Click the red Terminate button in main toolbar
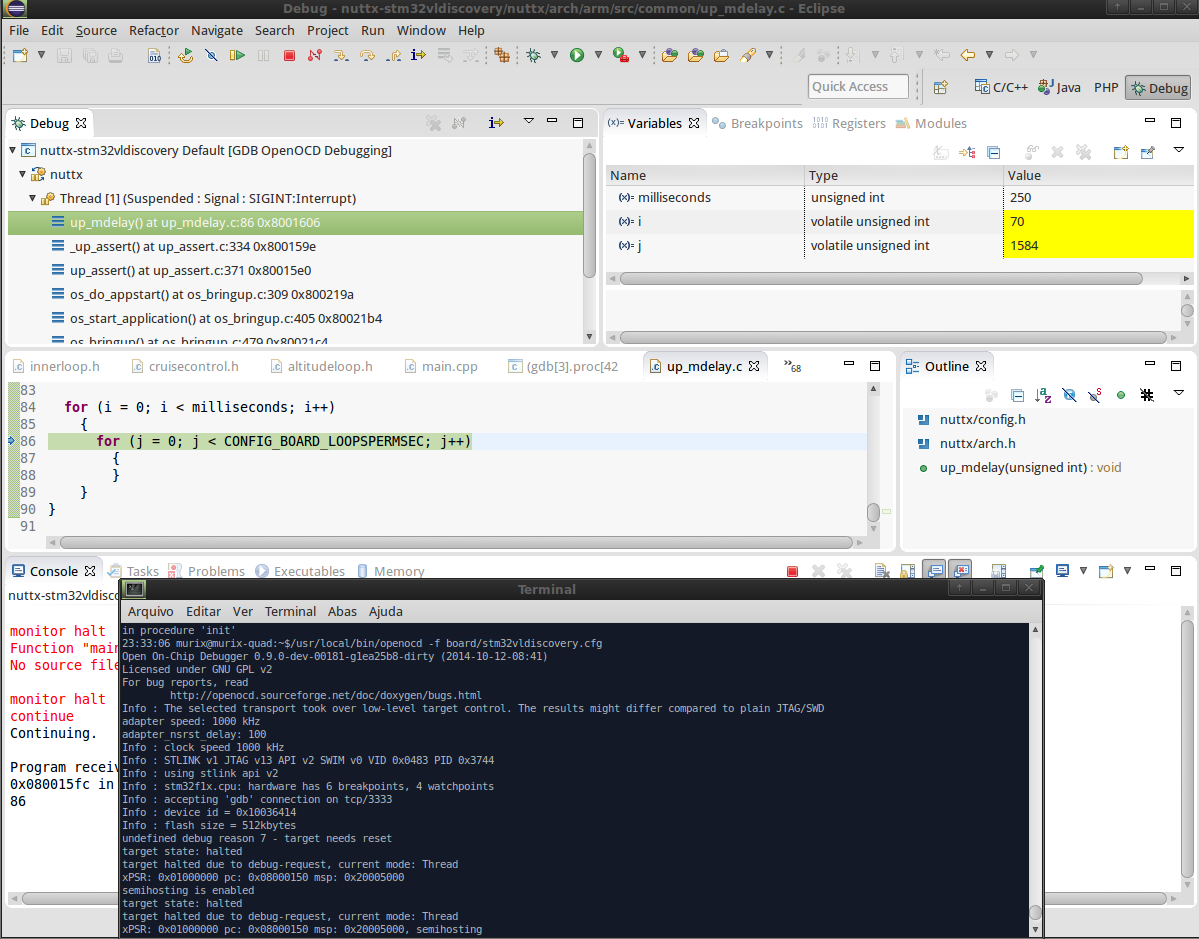Screen dimensions: 1199x939 pyautogui.click(x=289, y=55)
